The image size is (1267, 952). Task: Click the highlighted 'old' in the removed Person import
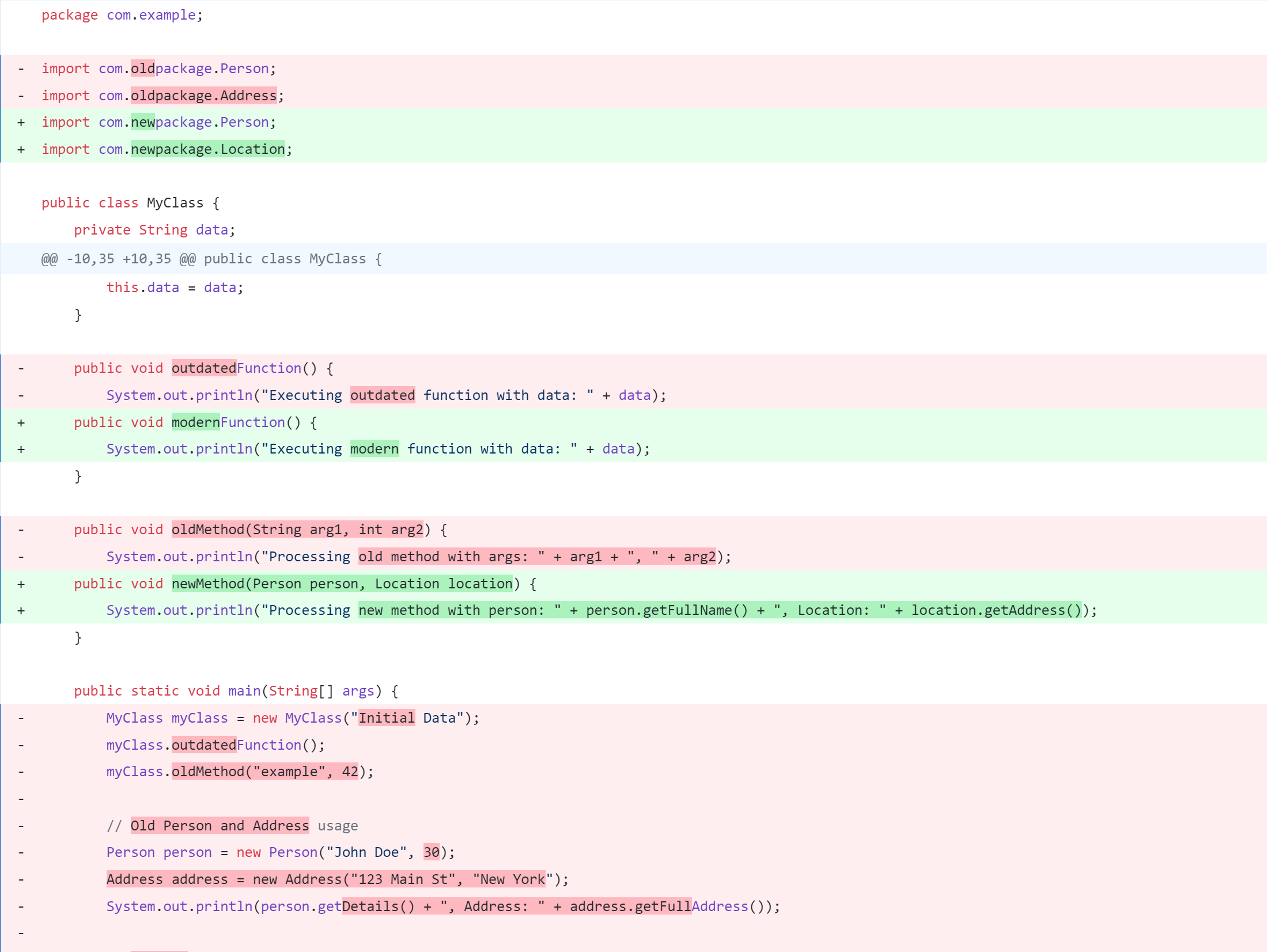pos(142,69)
